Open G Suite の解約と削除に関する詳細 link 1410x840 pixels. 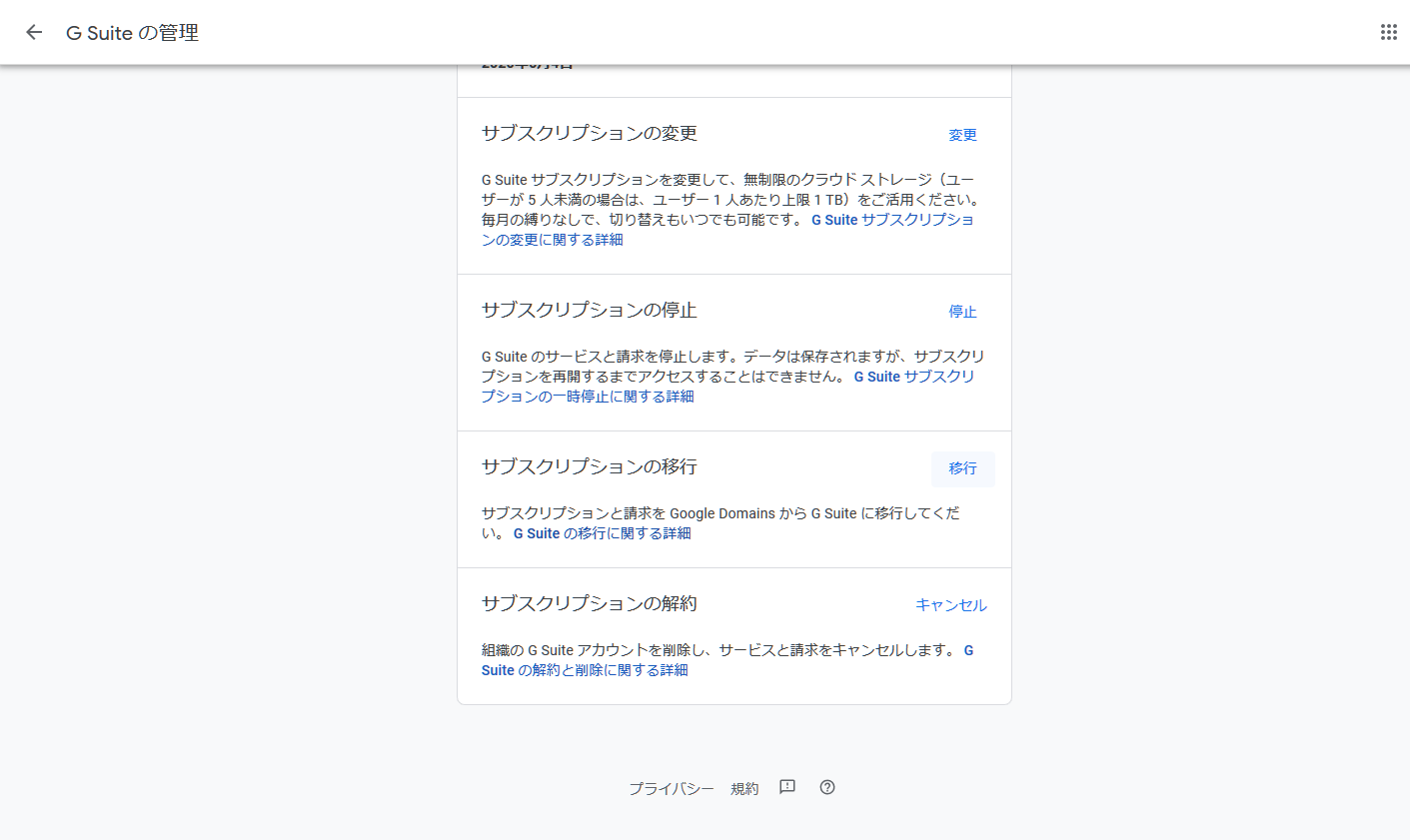728,660
